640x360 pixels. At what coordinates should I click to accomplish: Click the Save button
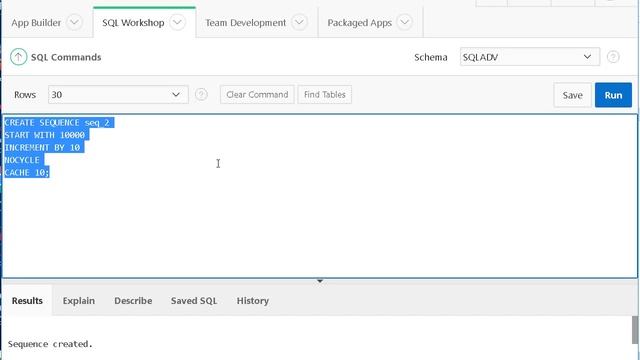click(x=572, y=95)
